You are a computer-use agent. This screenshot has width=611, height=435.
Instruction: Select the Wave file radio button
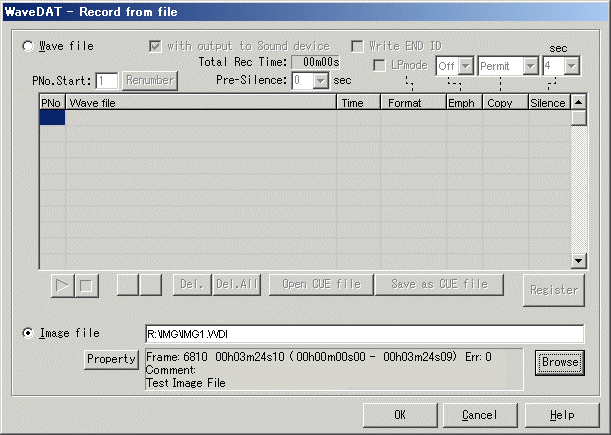point(28,46)
